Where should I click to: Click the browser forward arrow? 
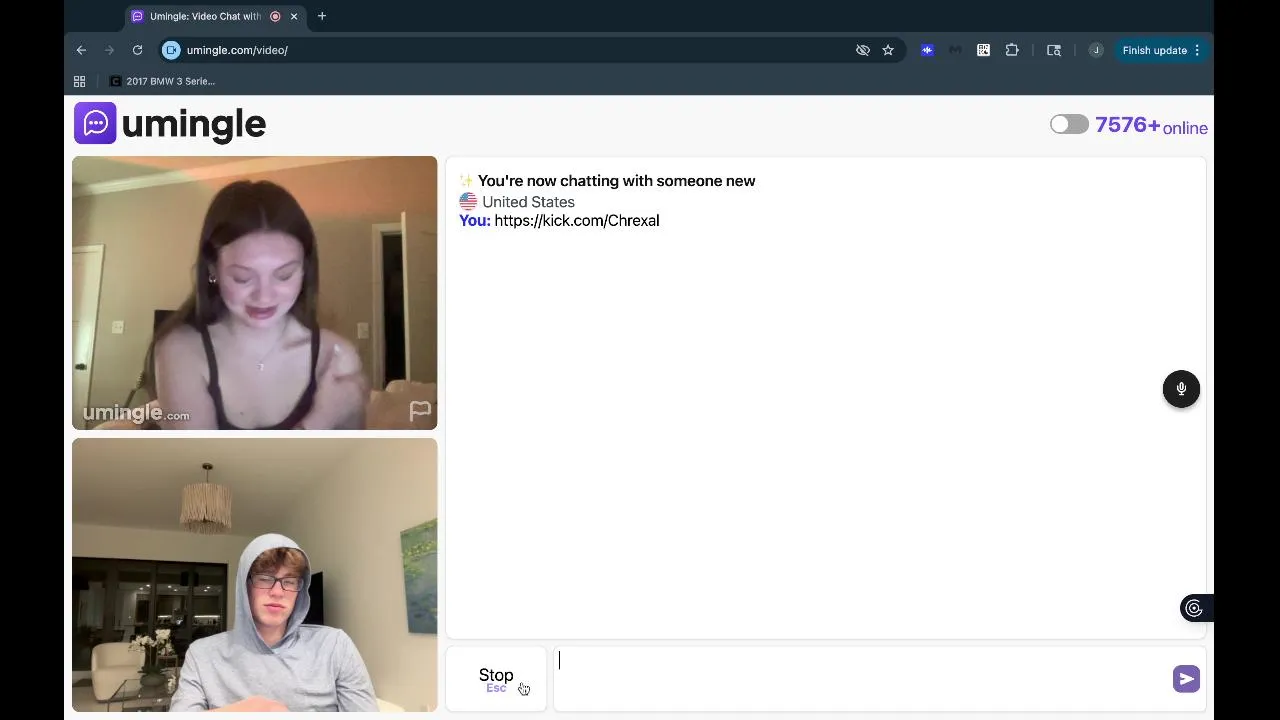[x=110, y=50]
